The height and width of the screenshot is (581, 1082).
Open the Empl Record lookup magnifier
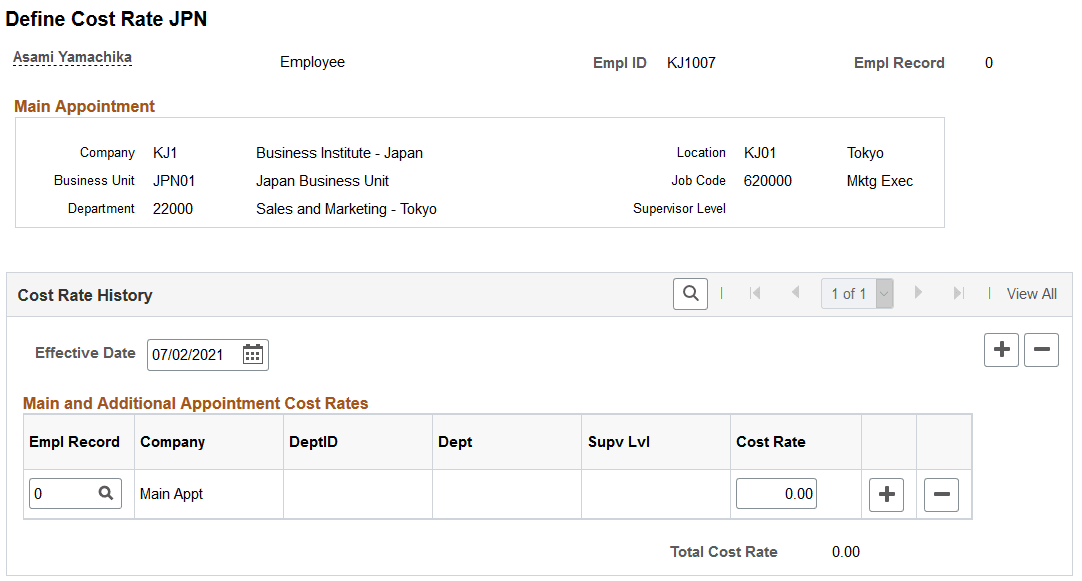pyautogui.click(x=107, y=493)
